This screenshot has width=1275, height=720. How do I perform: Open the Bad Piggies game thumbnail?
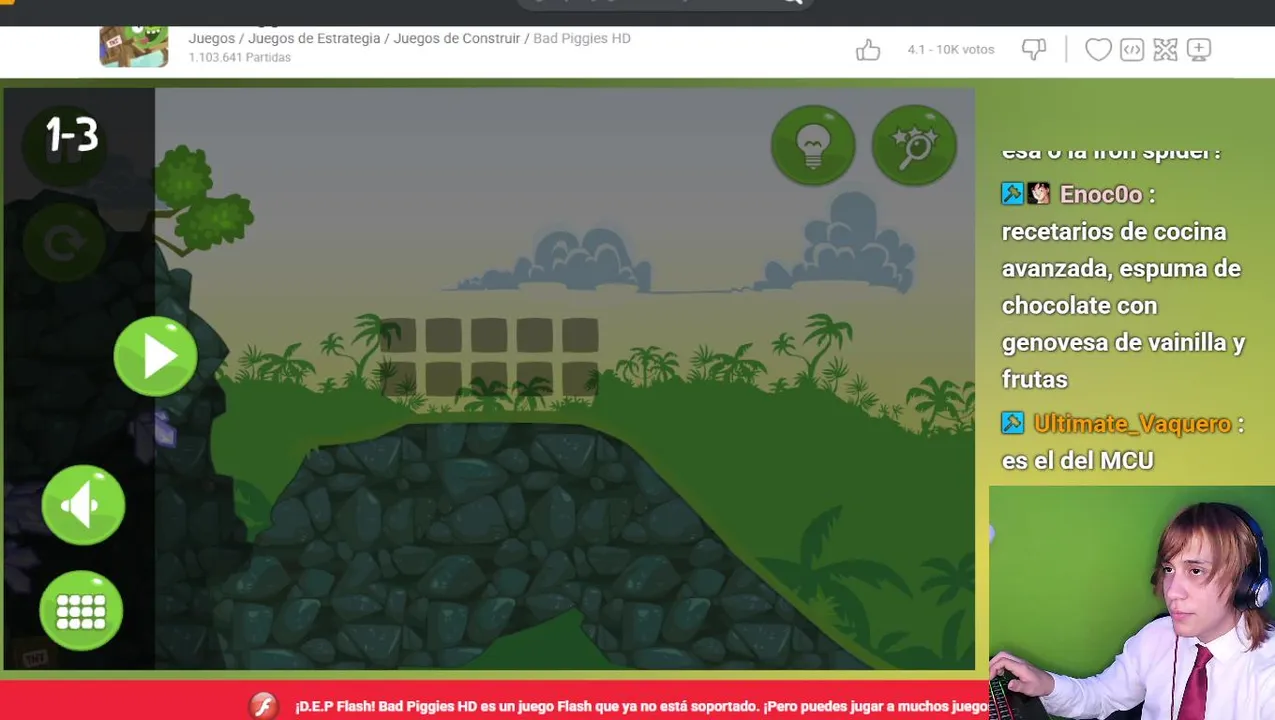pyautogui.click(x=134, y=46)
